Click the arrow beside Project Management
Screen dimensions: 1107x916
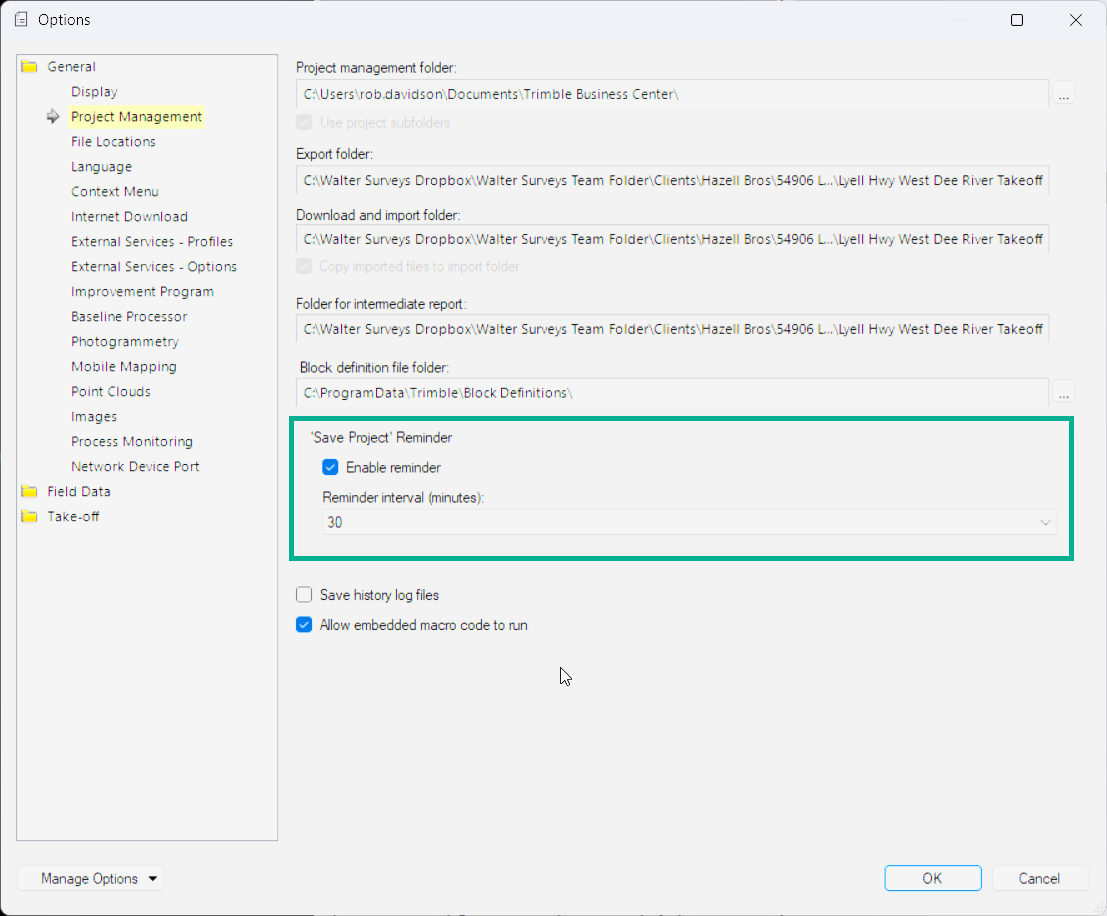pos(53,117)
